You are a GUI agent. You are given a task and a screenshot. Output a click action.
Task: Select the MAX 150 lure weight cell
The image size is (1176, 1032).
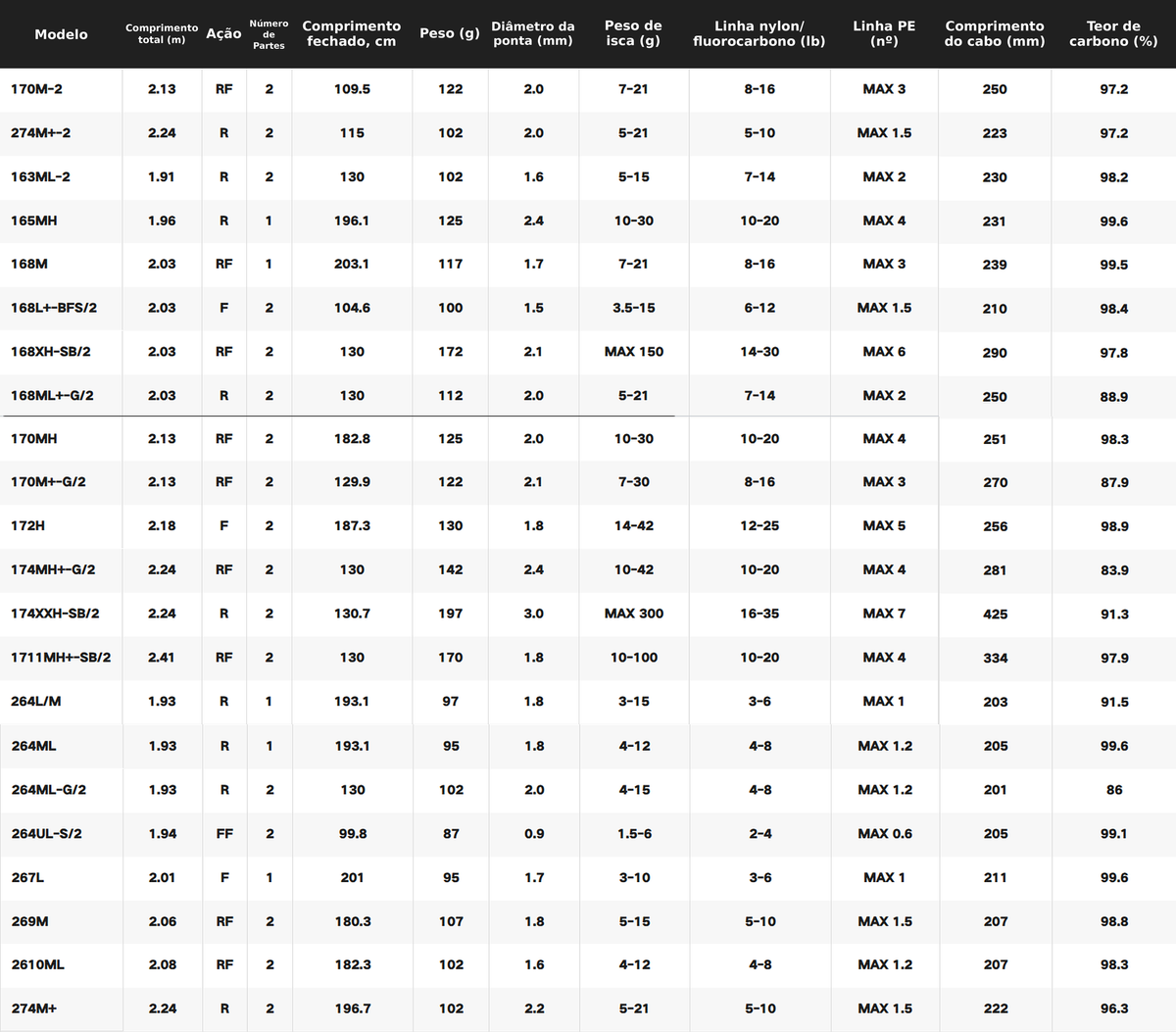click(x=634, y=352)
